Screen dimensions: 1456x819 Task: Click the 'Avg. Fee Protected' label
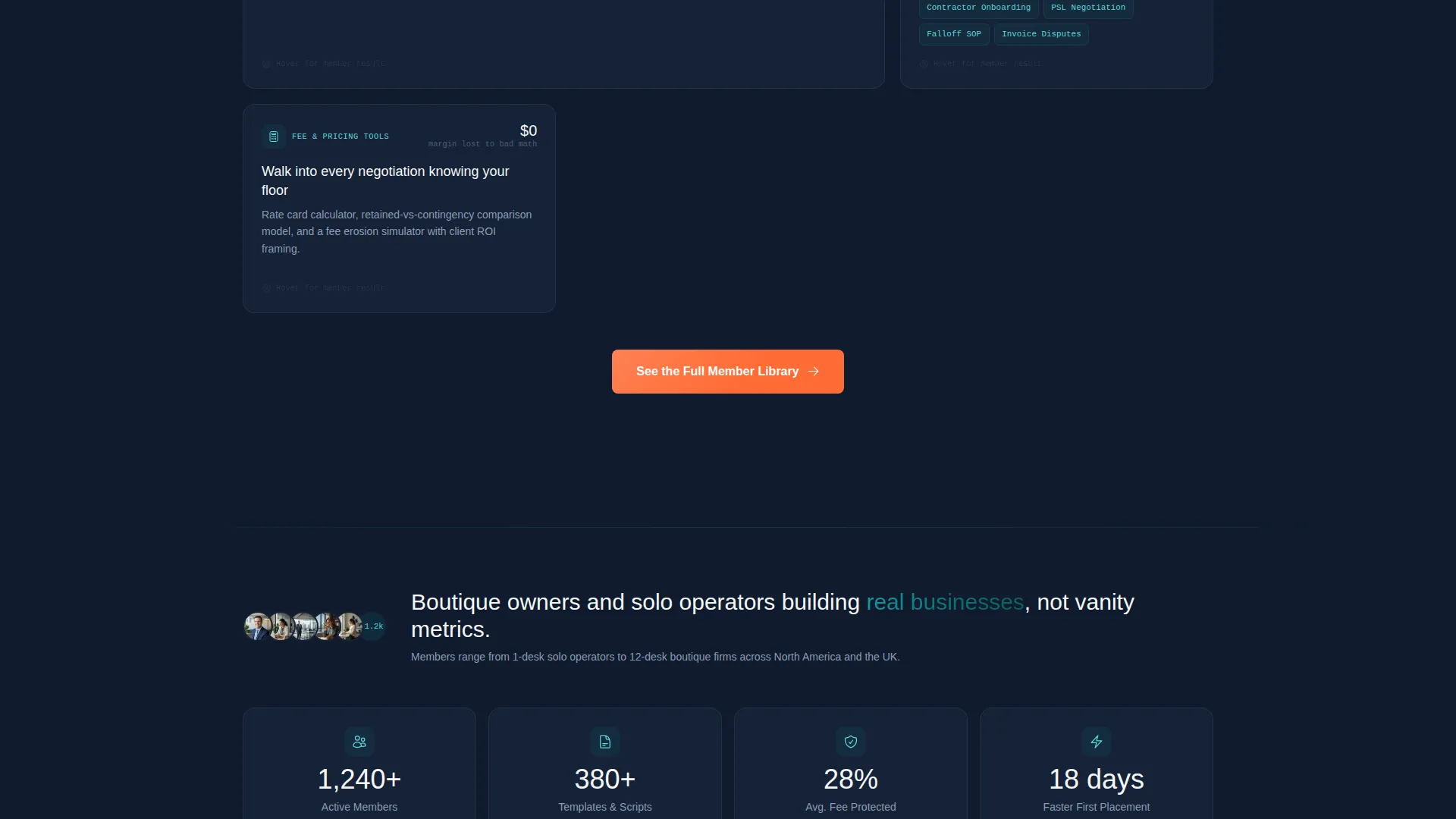pos(851,807)
